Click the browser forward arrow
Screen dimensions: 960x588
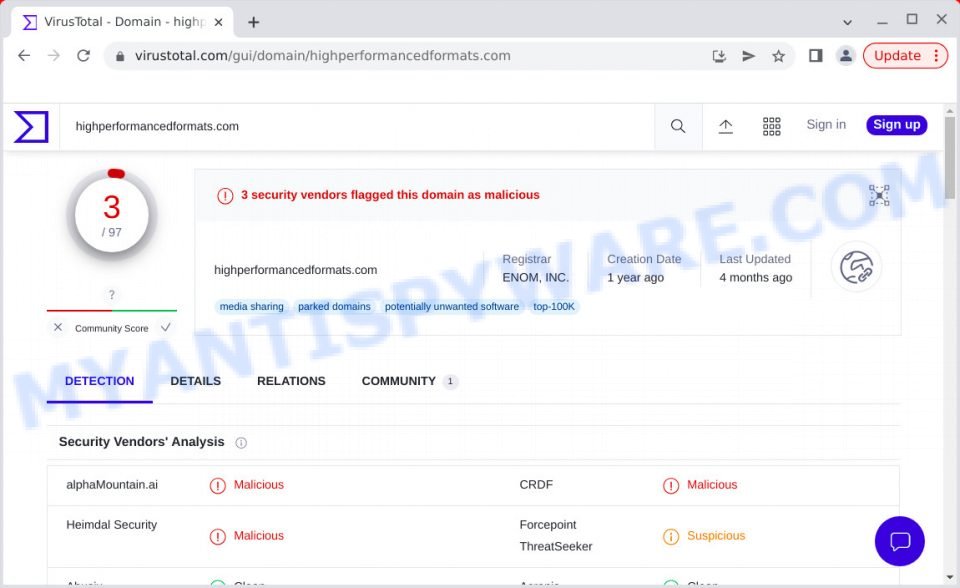tap(54, 56)
